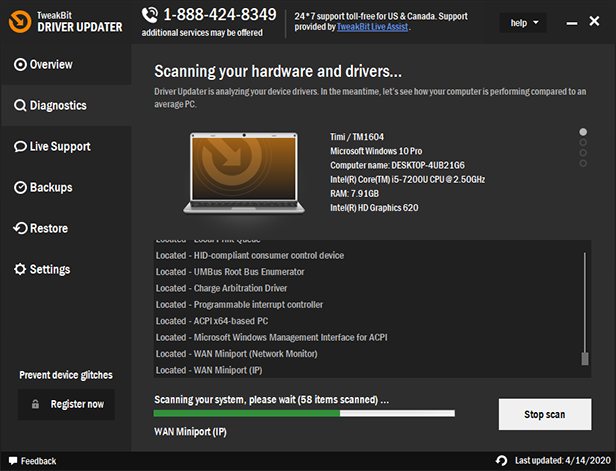Open Live Support section
616x471 pixels.
pyautogui.click(x=66, y=147)
